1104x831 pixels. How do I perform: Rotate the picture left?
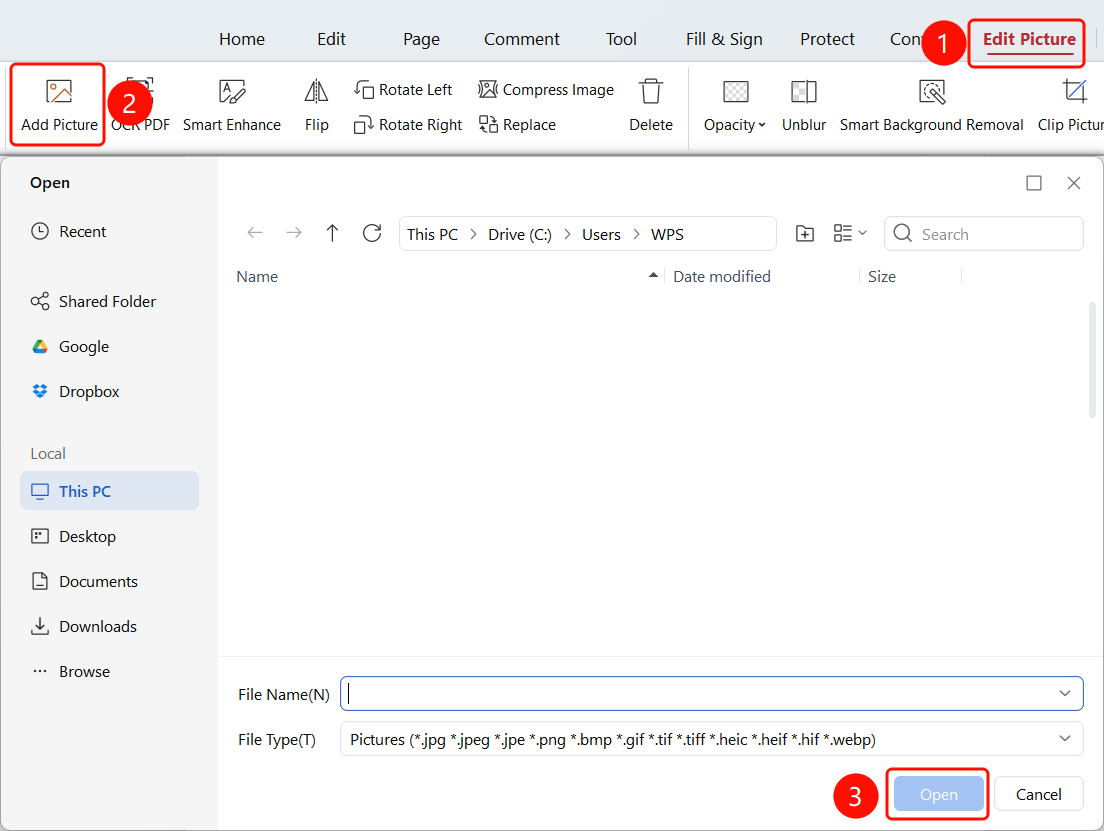tap(403, 89)
